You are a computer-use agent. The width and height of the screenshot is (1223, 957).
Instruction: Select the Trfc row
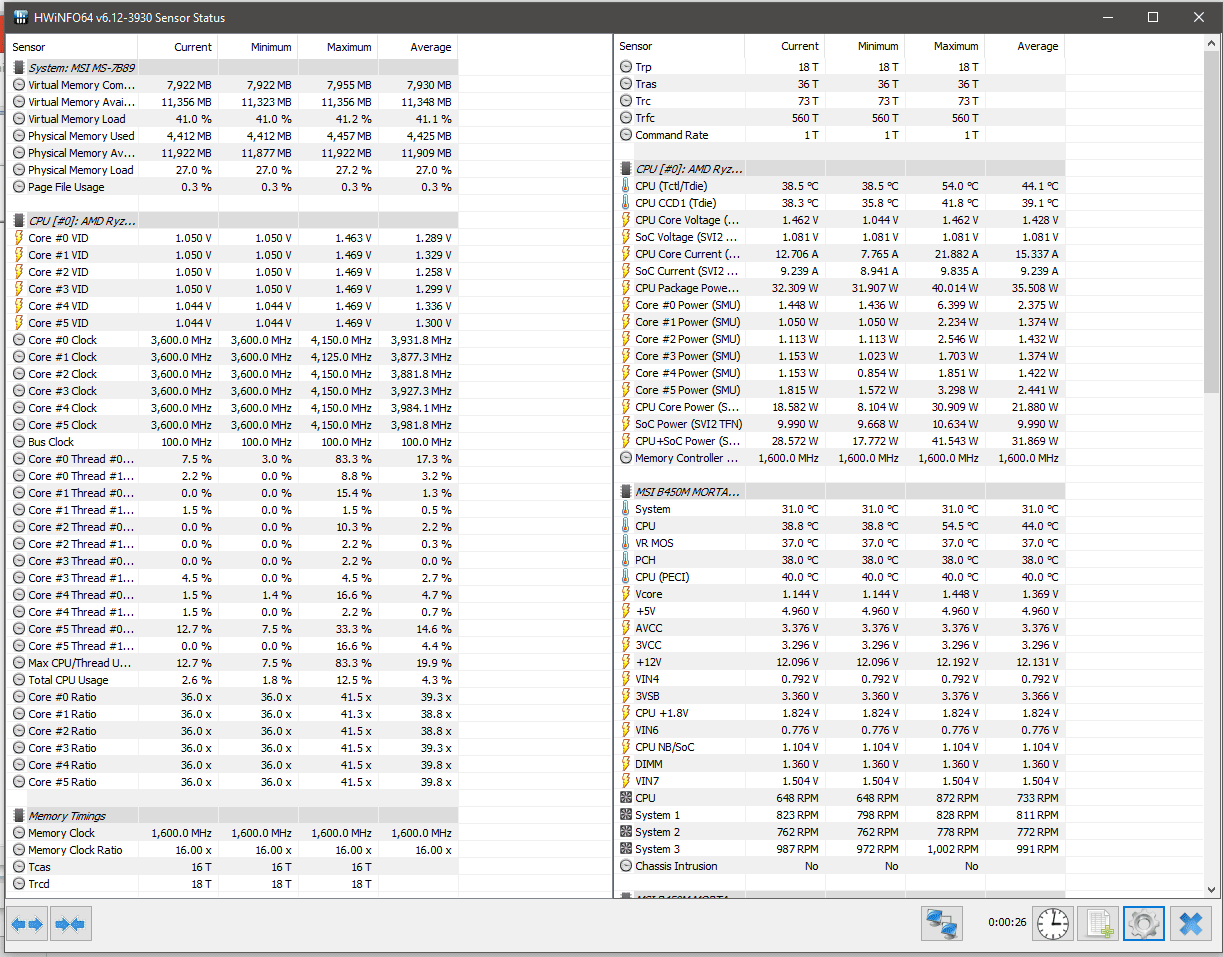(841, 118)
